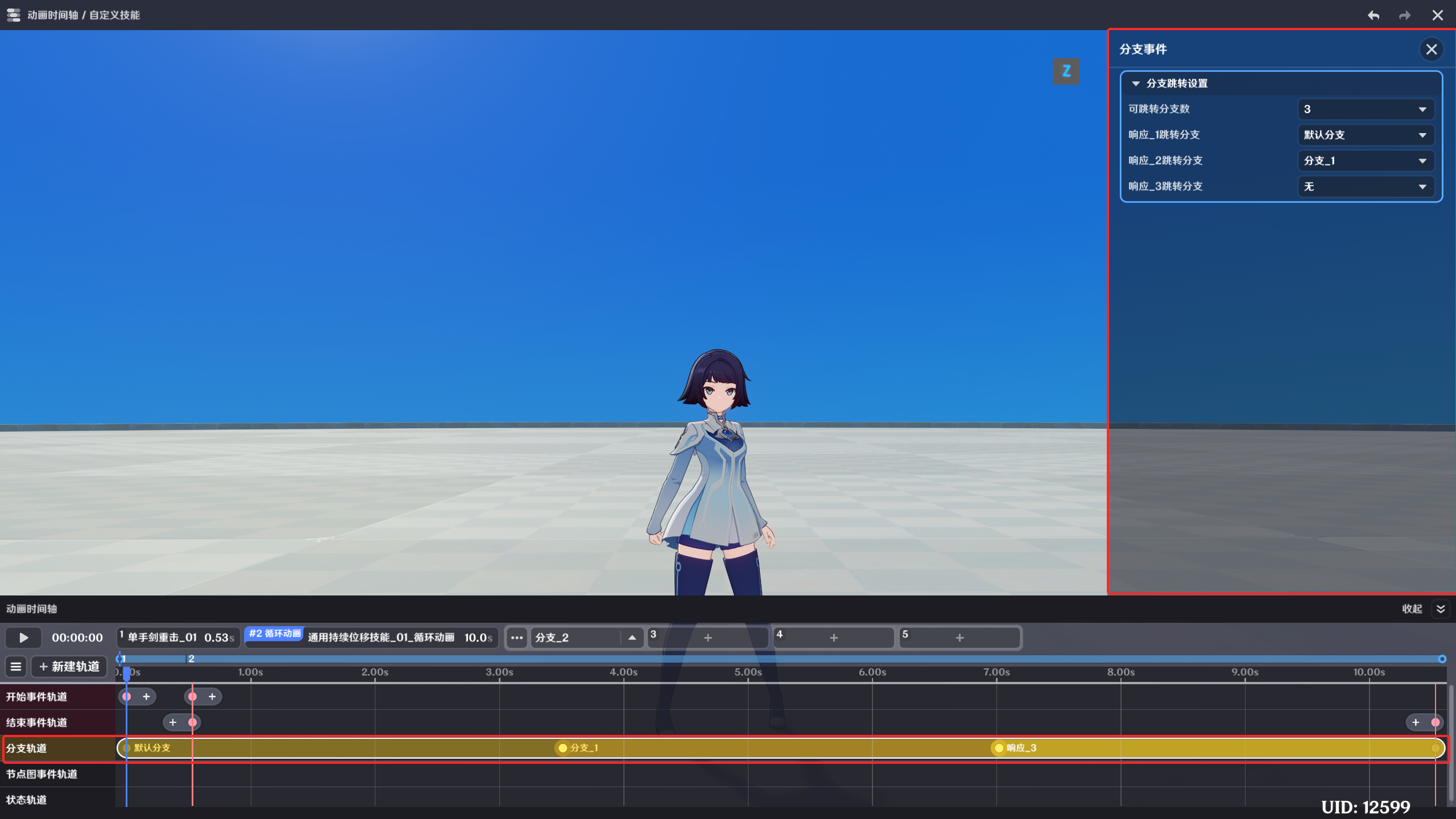Viewport: 1456px width, 819px height.
Task: Click the Z key indicator icon
Action: coord(1066,71)
